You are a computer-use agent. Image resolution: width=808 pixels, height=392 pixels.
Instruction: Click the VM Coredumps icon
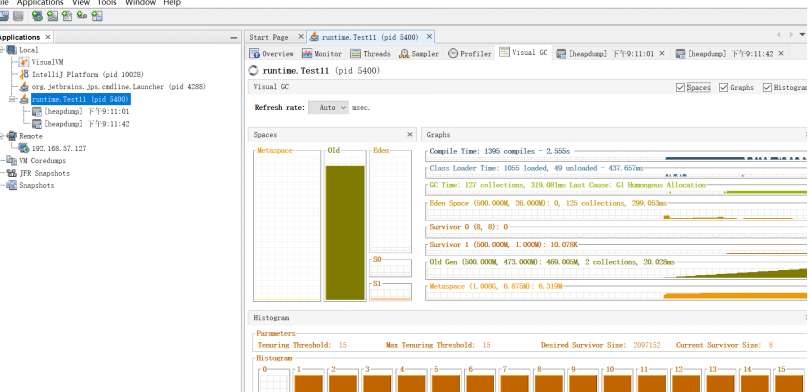point(12,161)
